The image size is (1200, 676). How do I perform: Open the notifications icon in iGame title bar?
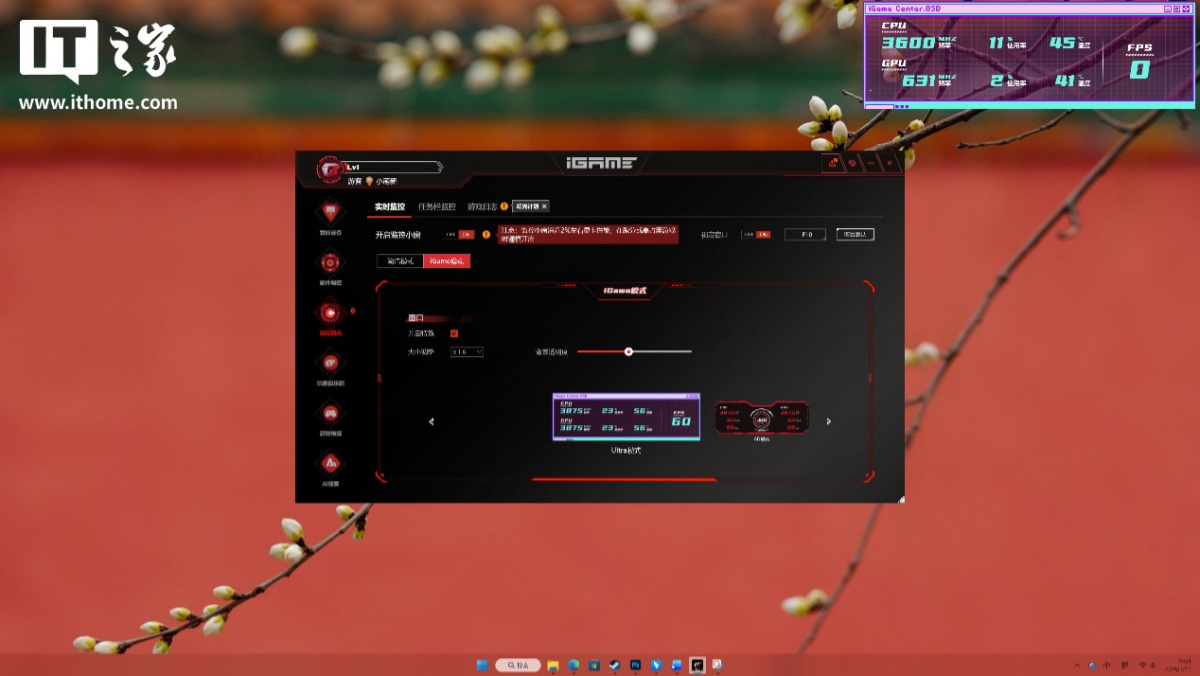[x=832, y=163]
